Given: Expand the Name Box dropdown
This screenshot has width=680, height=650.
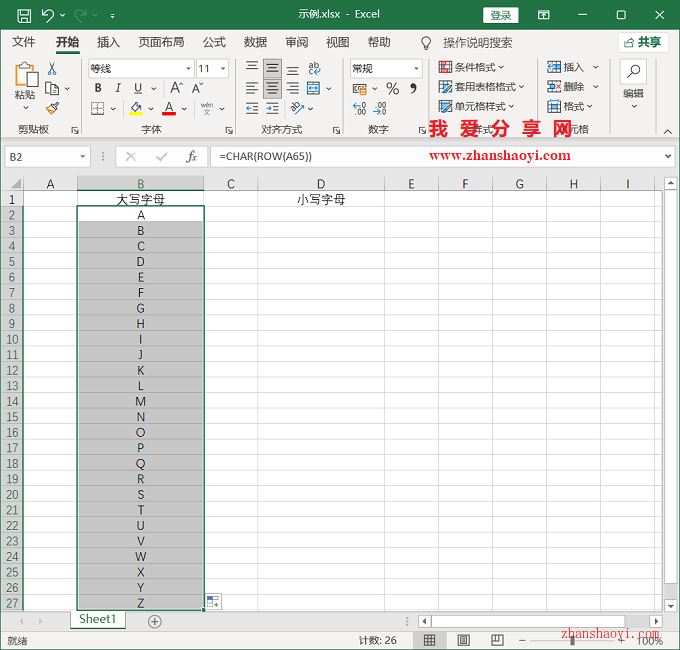Looking at the screenshot, I should click(82, 157).
